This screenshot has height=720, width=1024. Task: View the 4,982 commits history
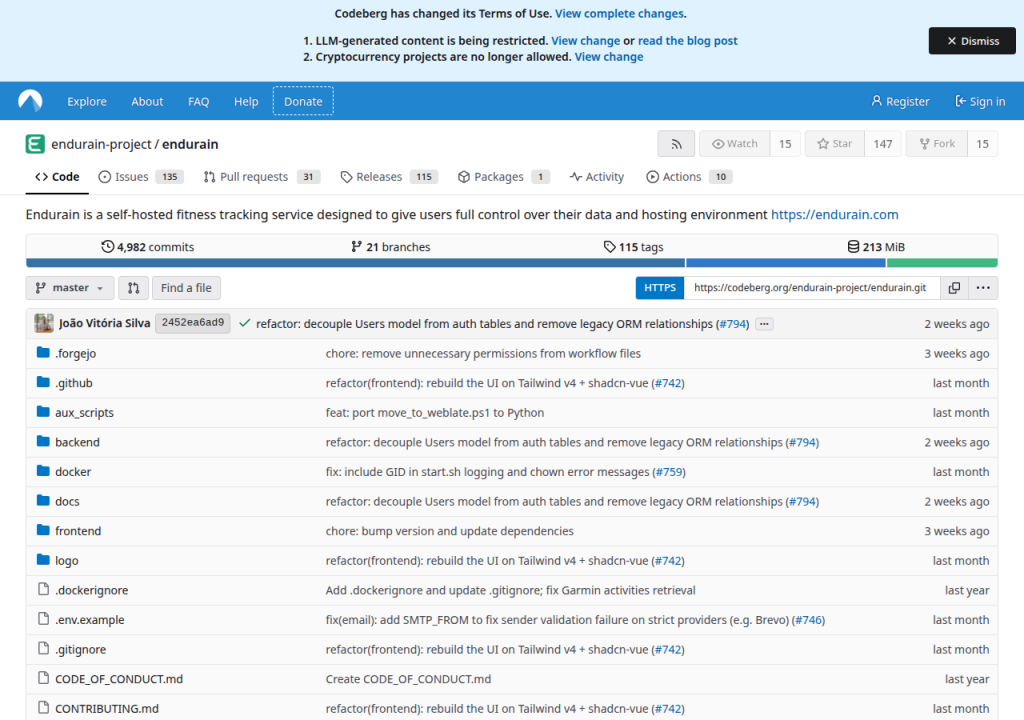(x=148, y=246)
